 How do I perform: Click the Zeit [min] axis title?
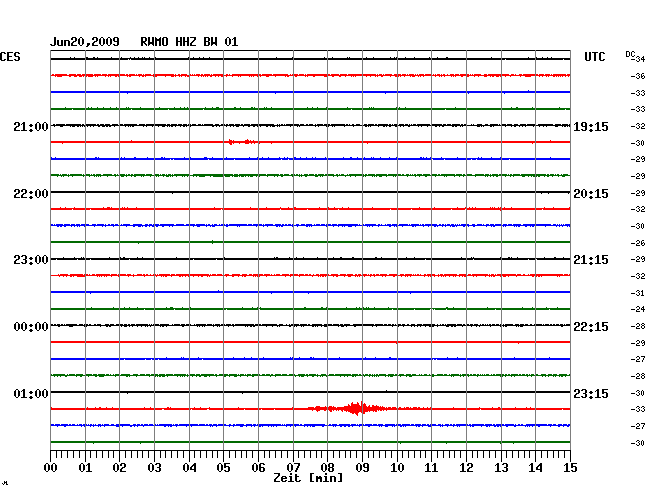[x=308, y=478]
